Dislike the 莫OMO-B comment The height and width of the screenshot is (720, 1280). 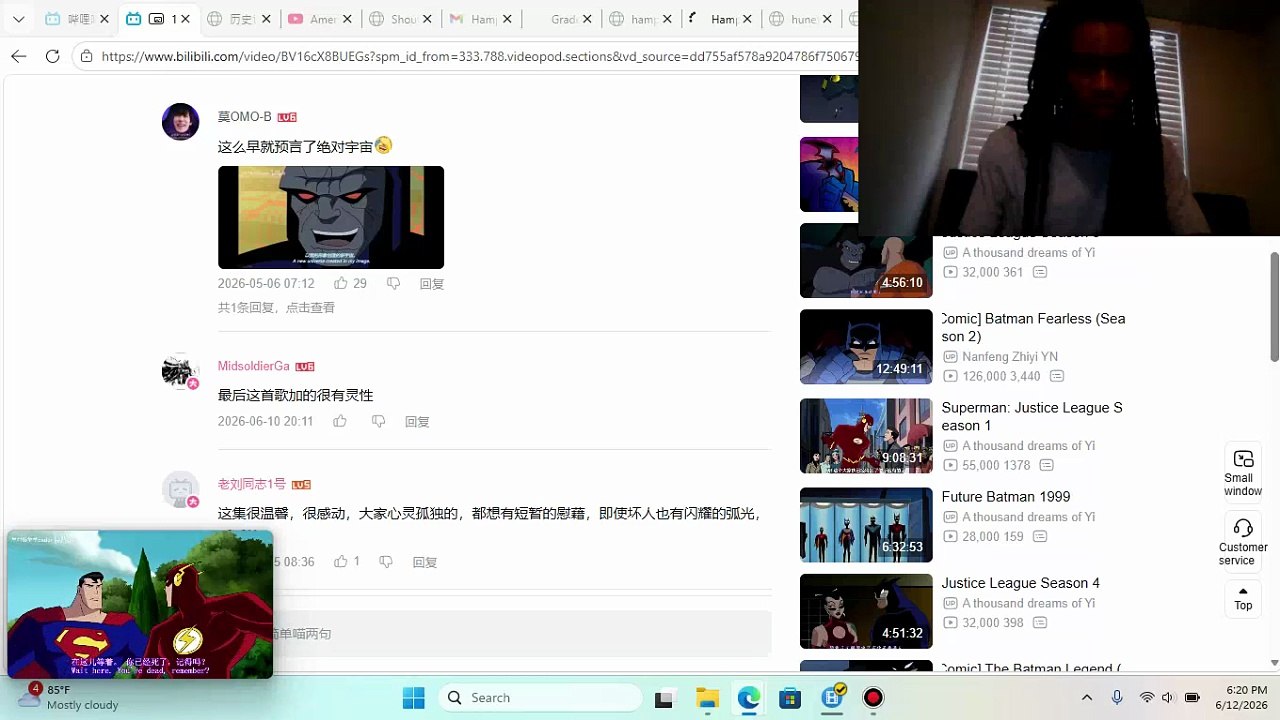click(393, 284)
